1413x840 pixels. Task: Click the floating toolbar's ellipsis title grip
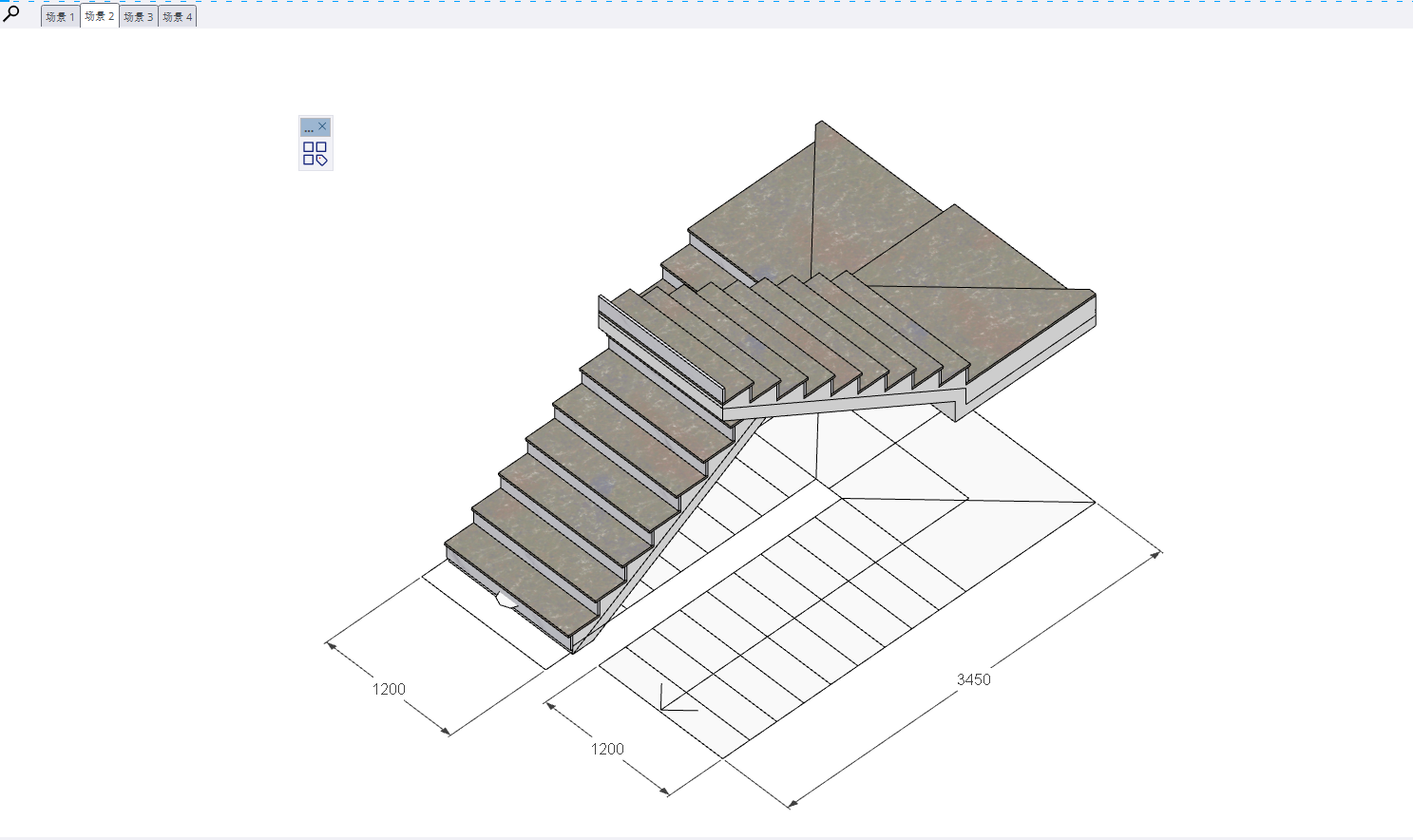click(x=309, y=127)
